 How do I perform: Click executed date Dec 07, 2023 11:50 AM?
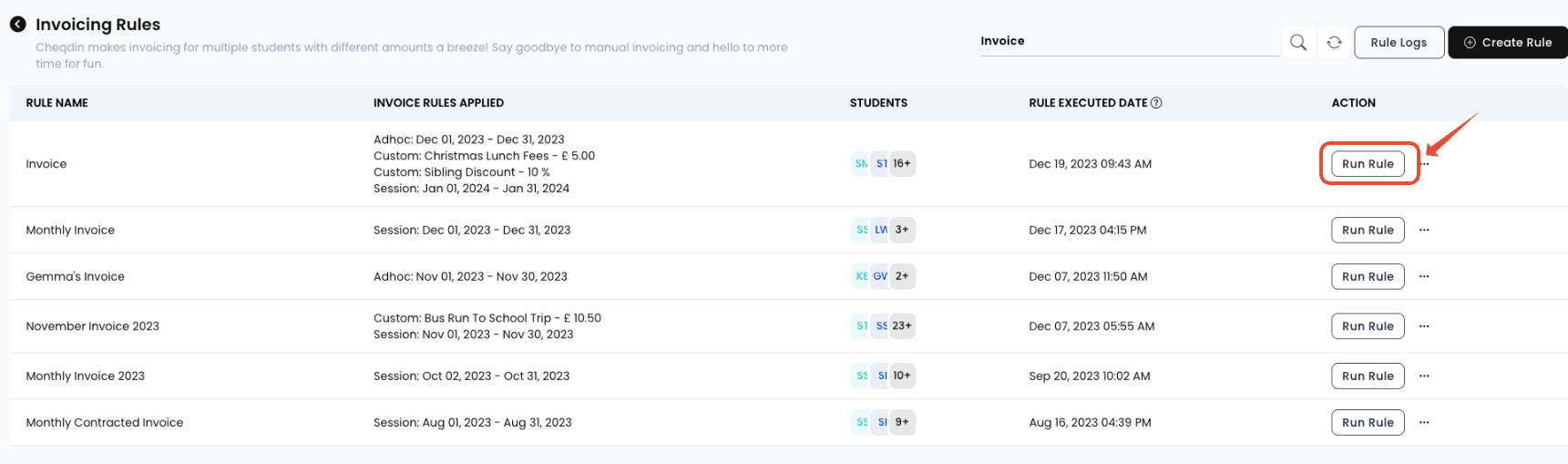coord(1088,276)
